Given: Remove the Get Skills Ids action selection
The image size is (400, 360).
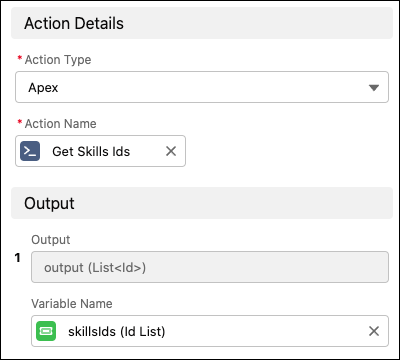Looking at the screenshot, I should (x=171, y=151).
